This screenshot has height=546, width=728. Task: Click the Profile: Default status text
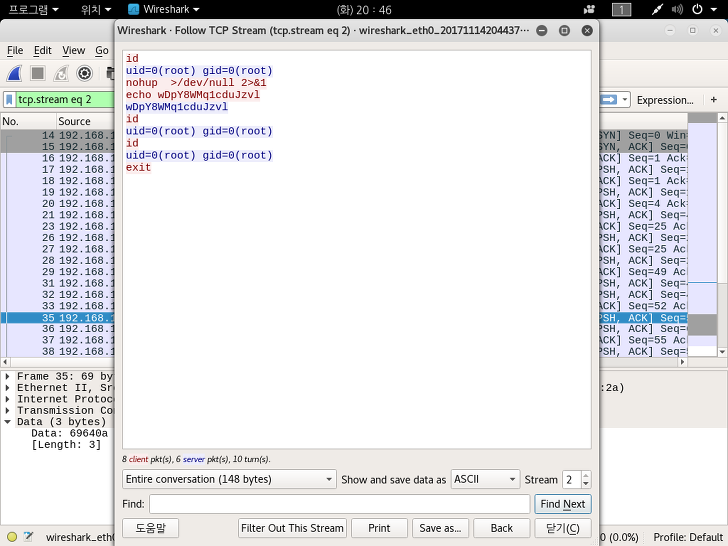point(688,537)
